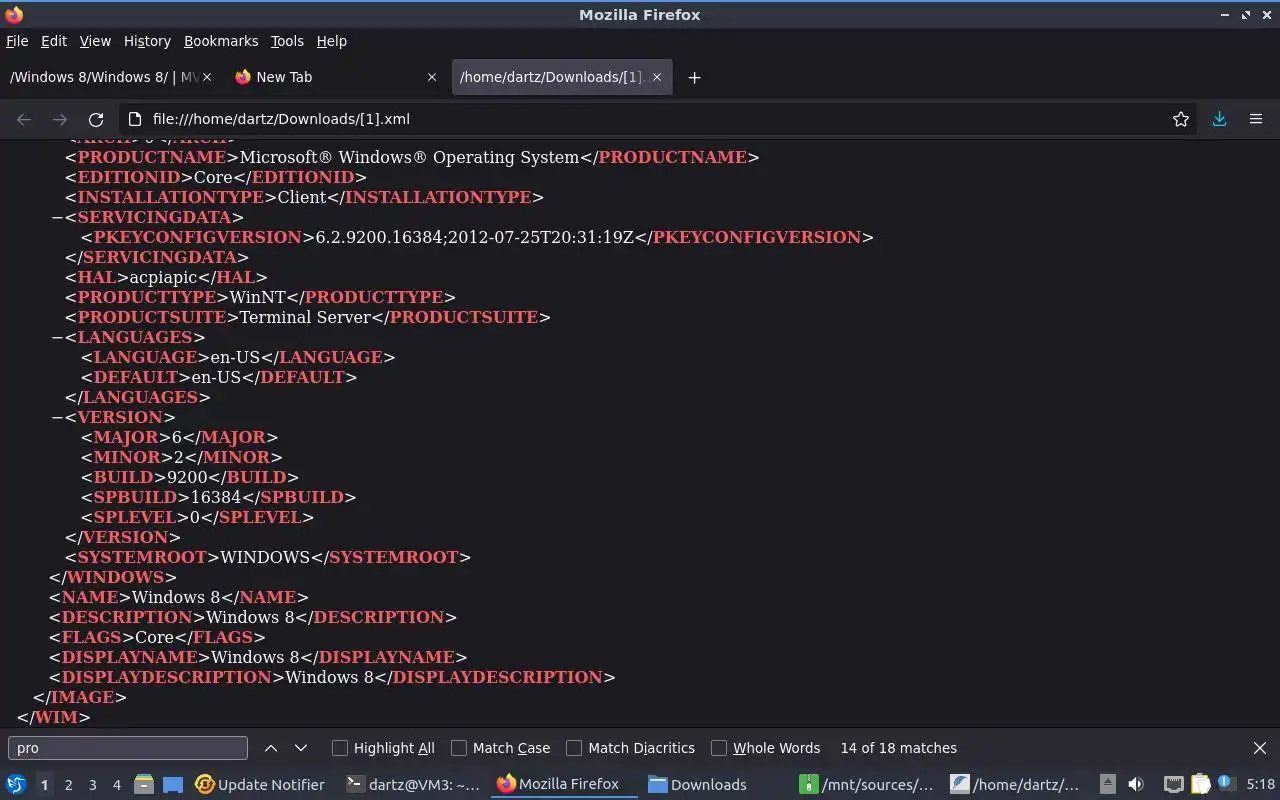
Task: Go forward to next page
Action: pos(60,119)
